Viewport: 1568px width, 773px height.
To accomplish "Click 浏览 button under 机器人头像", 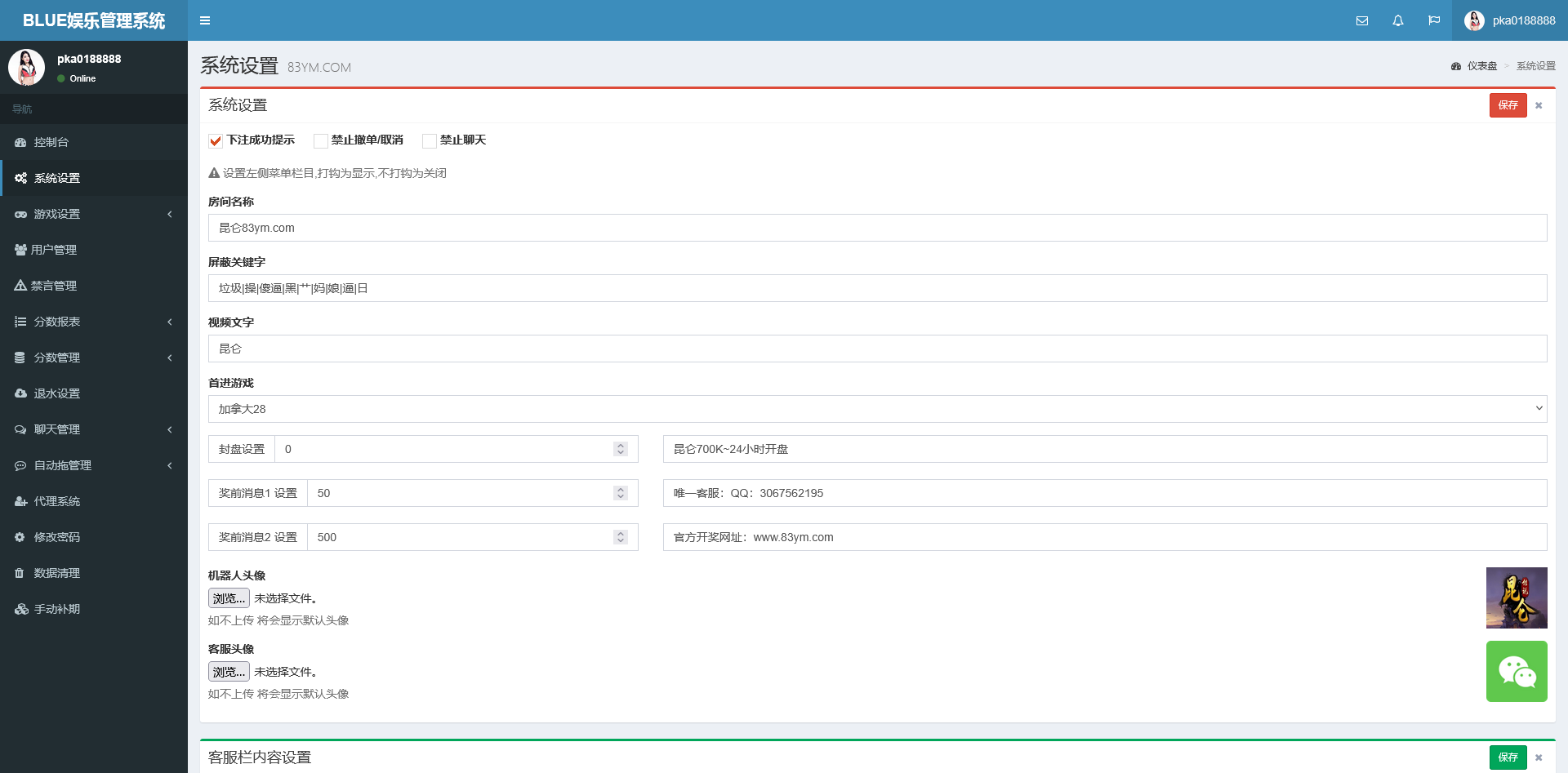I will pyautogui.click(x=229, y=598).
